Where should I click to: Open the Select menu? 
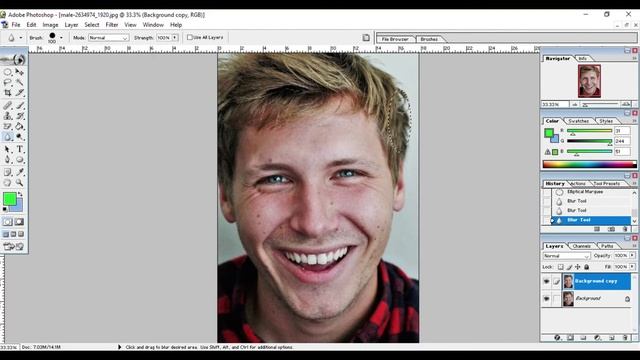(x=92, y=25)
